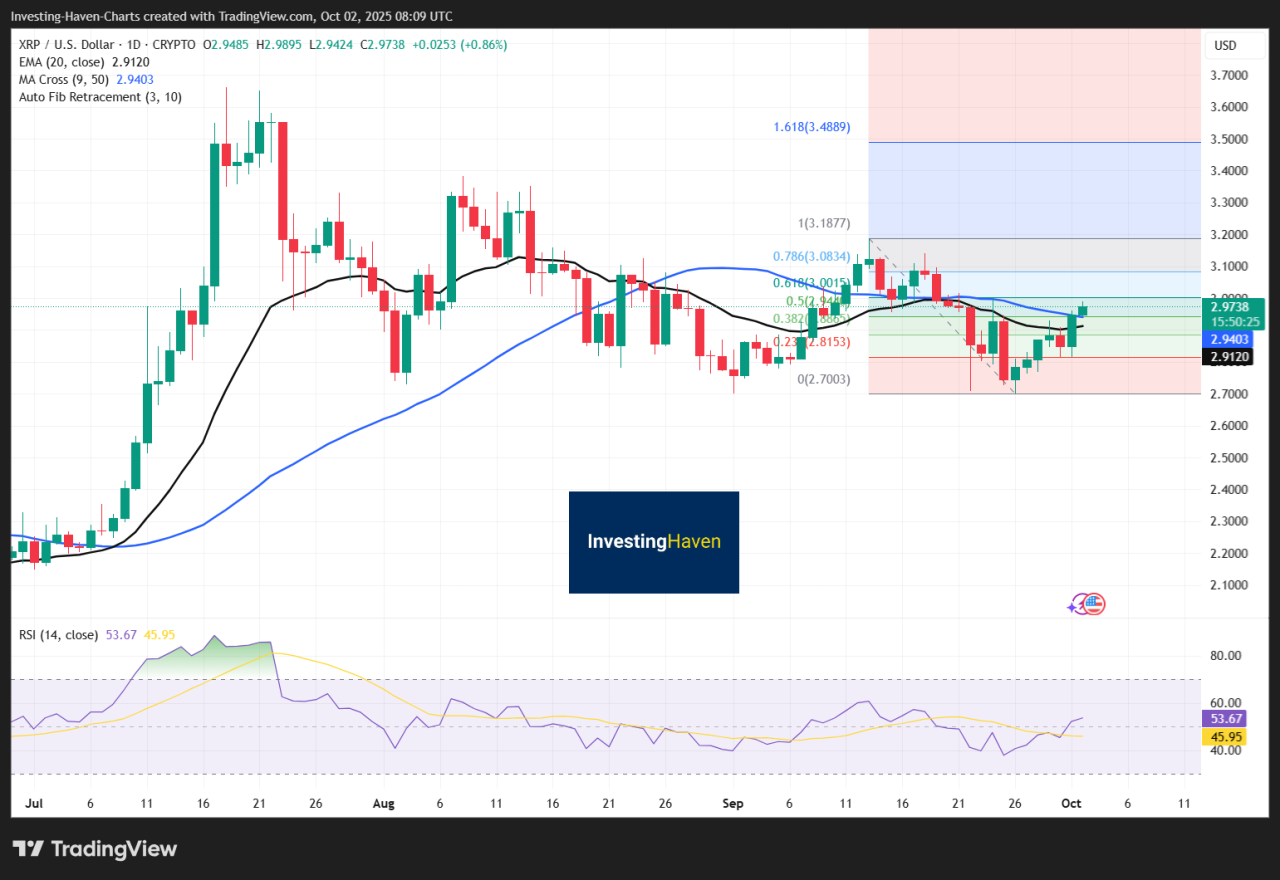Select the 0.786(3.0834) Fibonacci level label
The width and height of the screenshot is (1280, 880).
(811, 256)
